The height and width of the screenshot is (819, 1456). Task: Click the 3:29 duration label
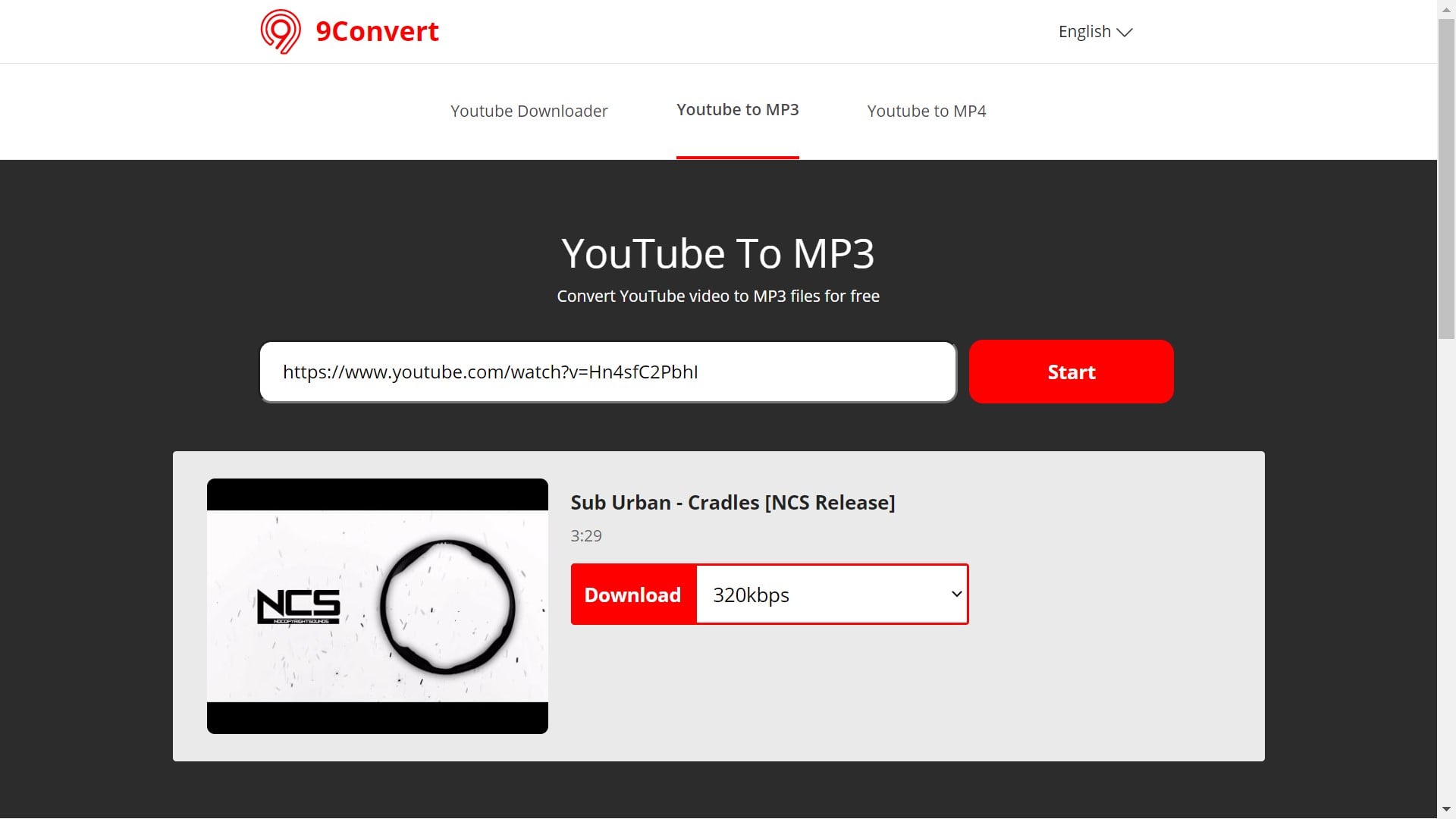pos(585,536)
